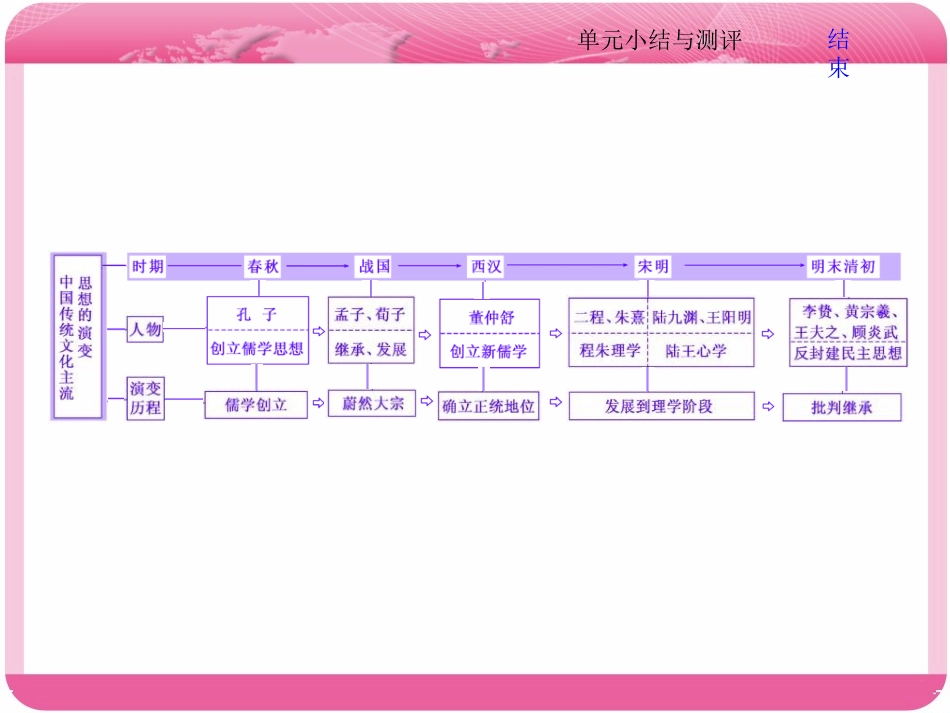Click the arrow between 孔子 box and 孟子 box
The image size is (950, 713).
pyautogui.click(x=319, y=331)
